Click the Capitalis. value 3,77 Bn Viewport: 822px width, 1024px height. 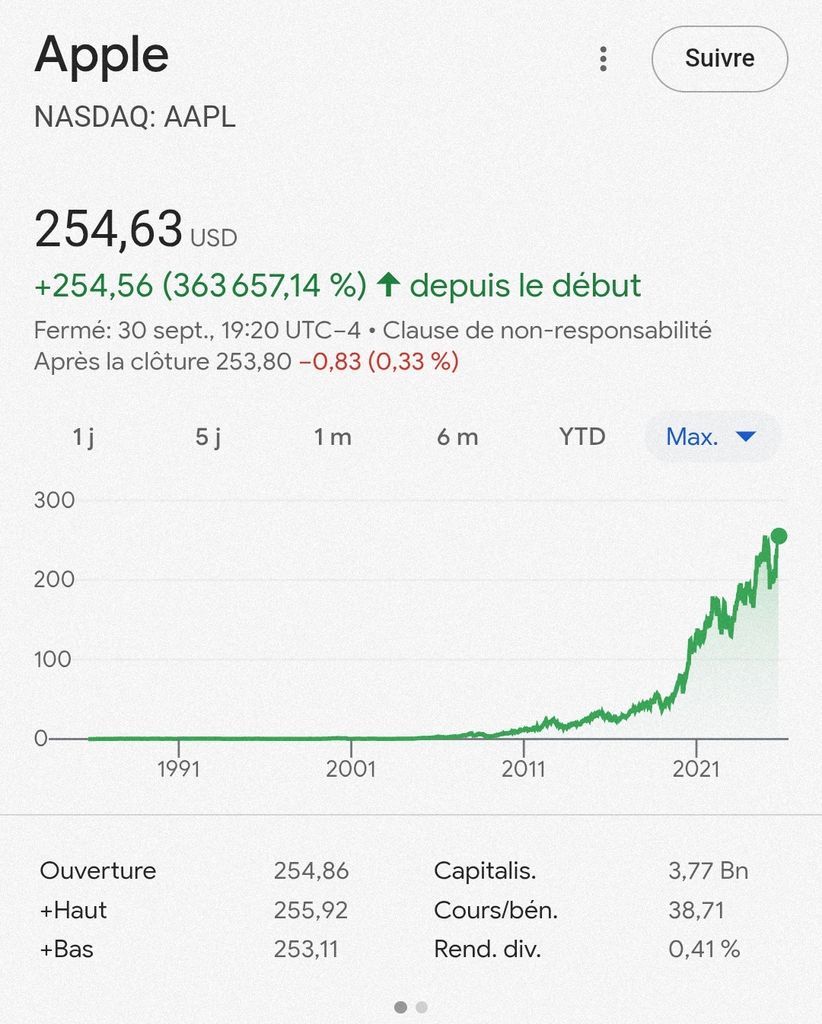[707, 871]
